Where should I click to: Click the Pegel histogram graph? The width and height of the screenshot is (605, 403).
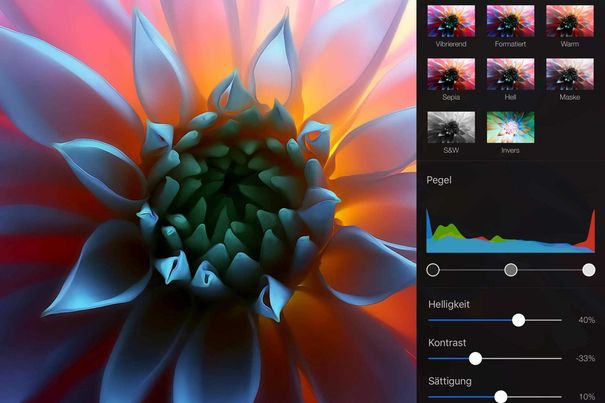point(510,231)
